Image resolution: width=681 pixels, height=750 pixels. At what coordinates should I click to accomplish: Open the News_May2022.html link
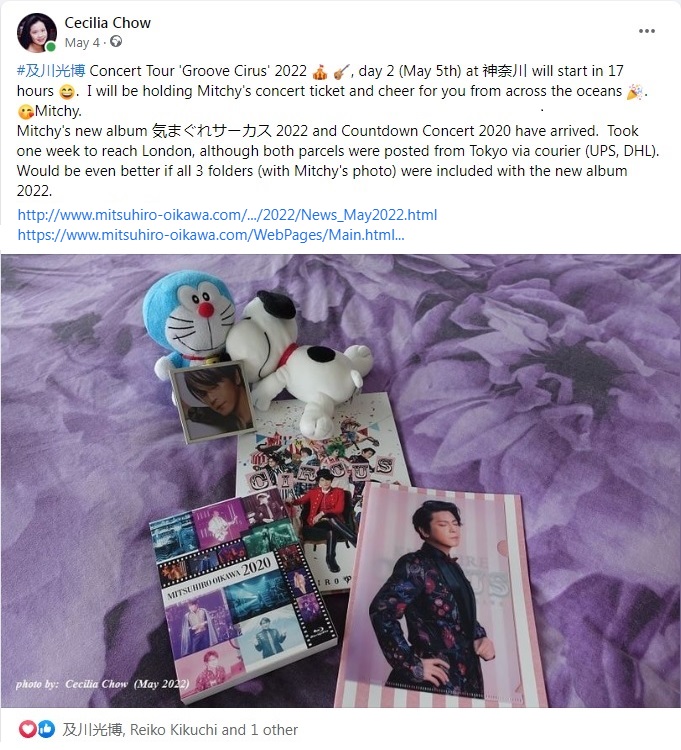227,215
